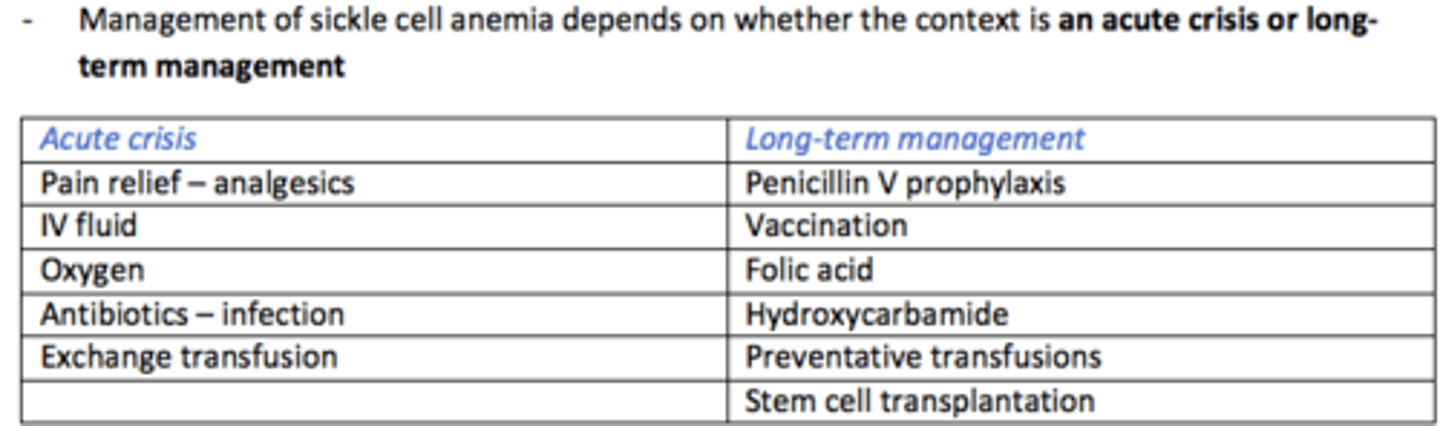
Task: Click the 'Antibiotics – infection' cell
Action: (192, 314)
